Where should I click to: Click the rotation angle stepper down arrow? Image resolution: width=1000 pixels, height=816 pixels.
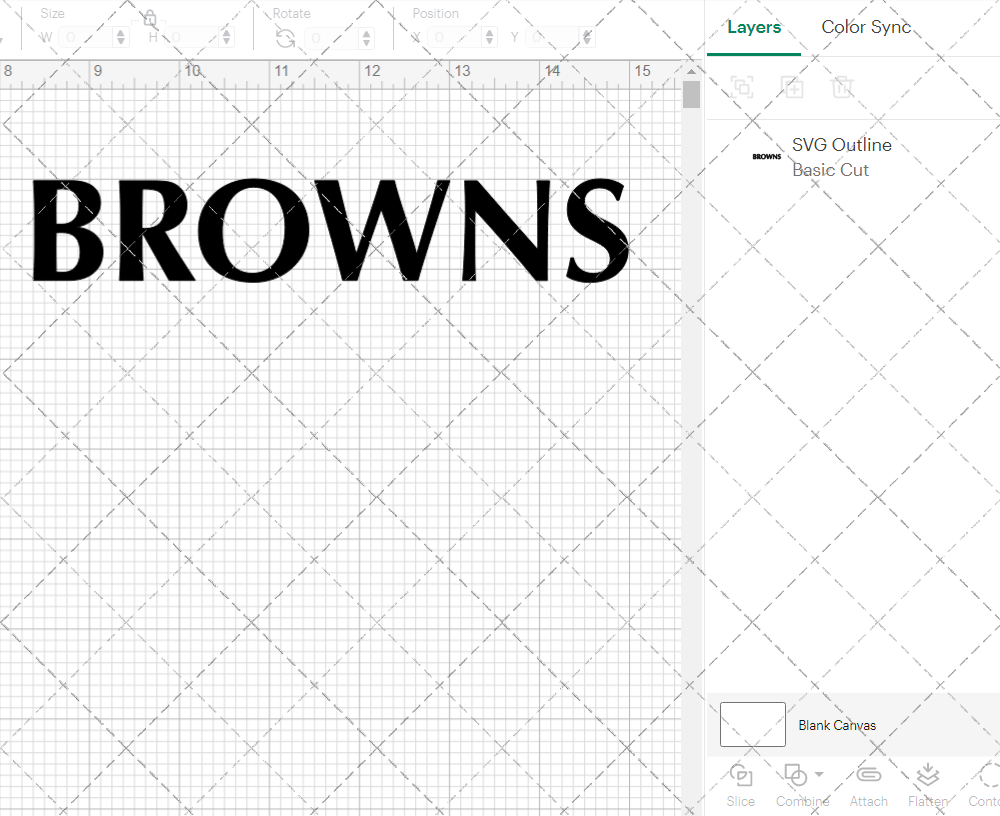click(x=366, y=41)
